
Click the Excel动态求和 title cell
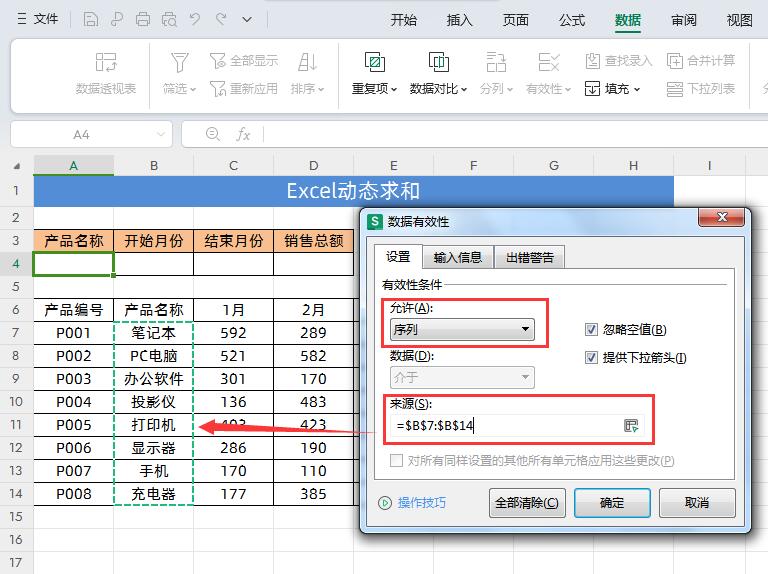tap(354, 191)
